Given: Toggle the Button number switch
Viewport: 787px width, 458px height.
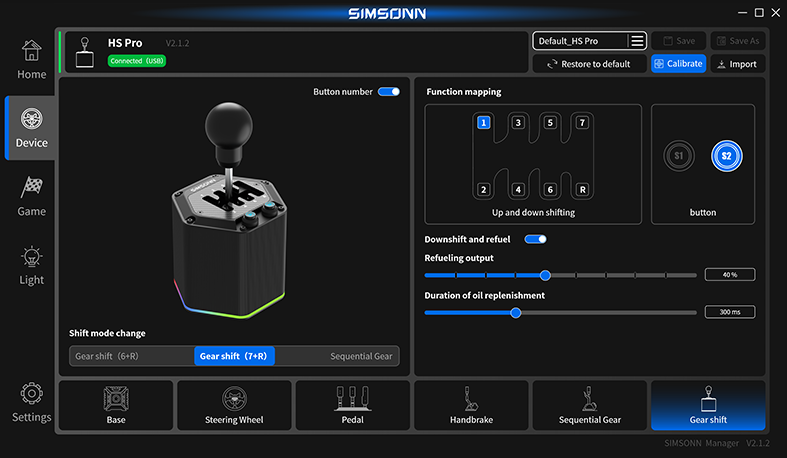Looking at the screenshot, I should [x=388, y=92].
